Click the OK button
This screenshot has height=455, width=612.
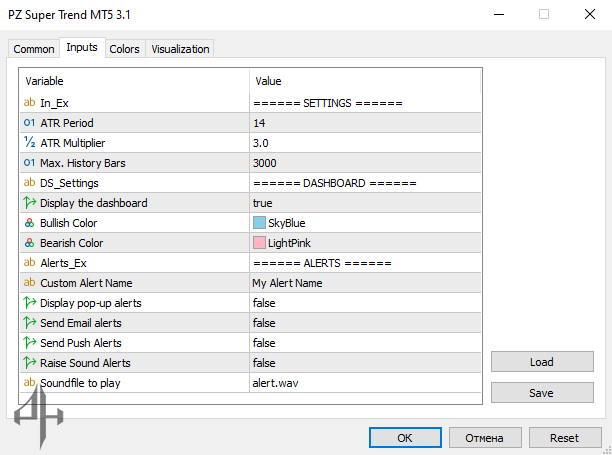[405, 438]
